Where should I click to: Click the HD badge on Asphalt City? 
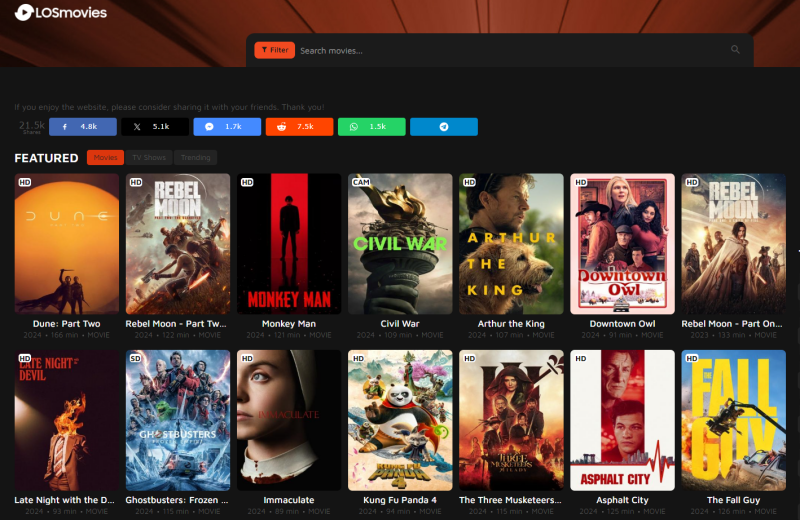pyautogui.click(x=581, y=359)
